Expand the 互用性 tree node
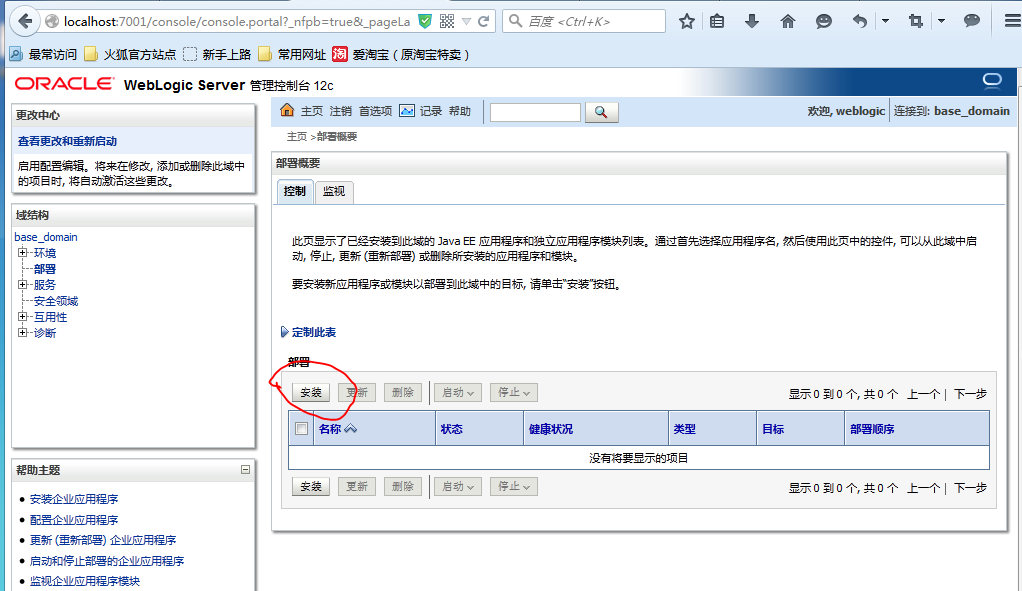Image resolution: width=1022 pixels, height=591 pixels. [x=23, y=316]
